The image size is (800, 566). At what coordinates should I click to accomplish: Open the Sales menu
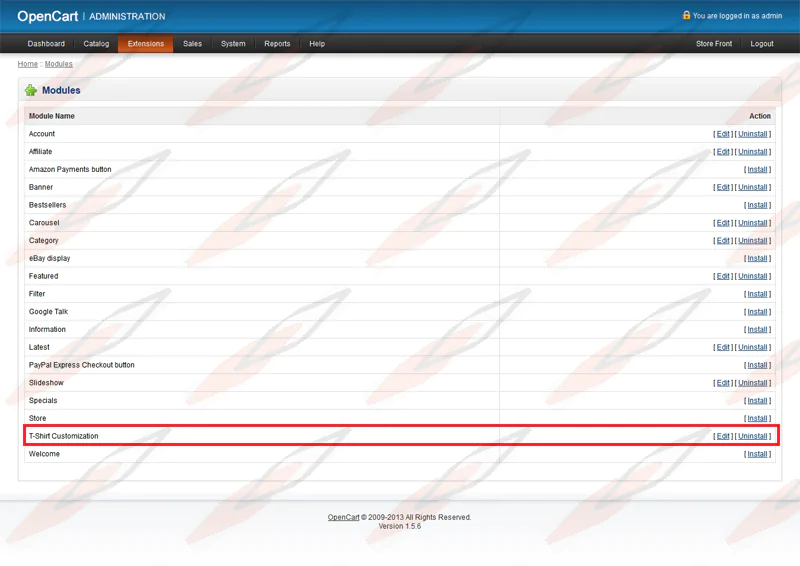[192, 44]
